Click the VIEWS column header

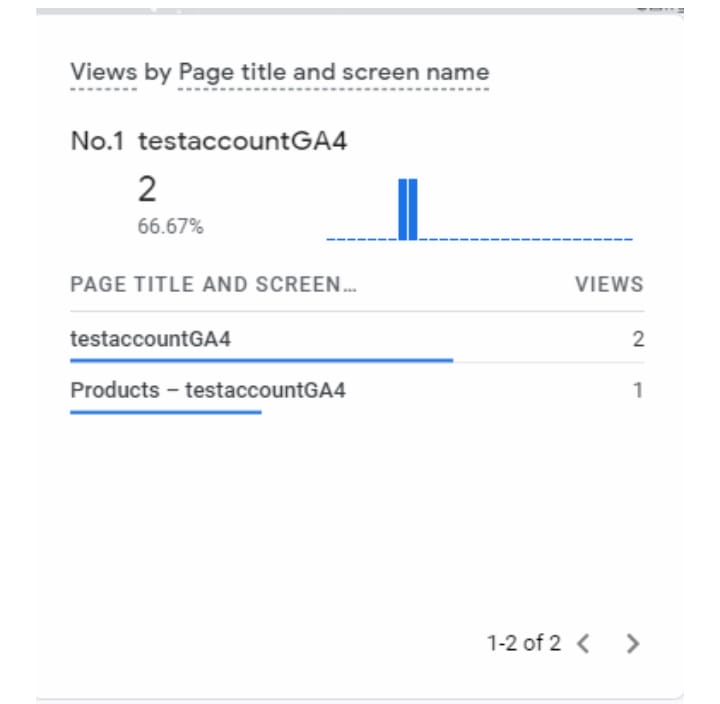(609, 284)
